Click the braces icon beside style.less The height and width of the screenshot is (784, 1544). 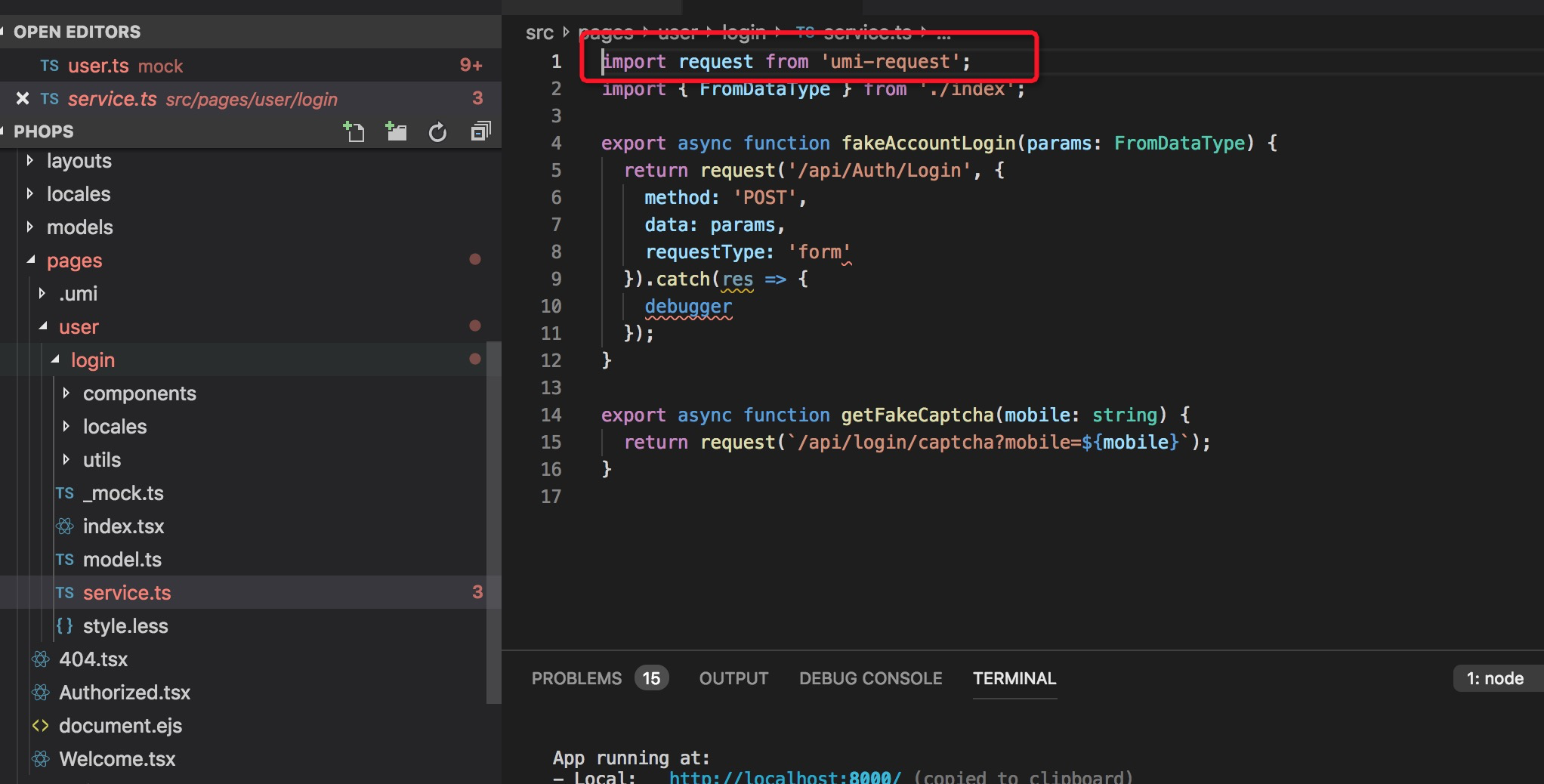point(65,626)
